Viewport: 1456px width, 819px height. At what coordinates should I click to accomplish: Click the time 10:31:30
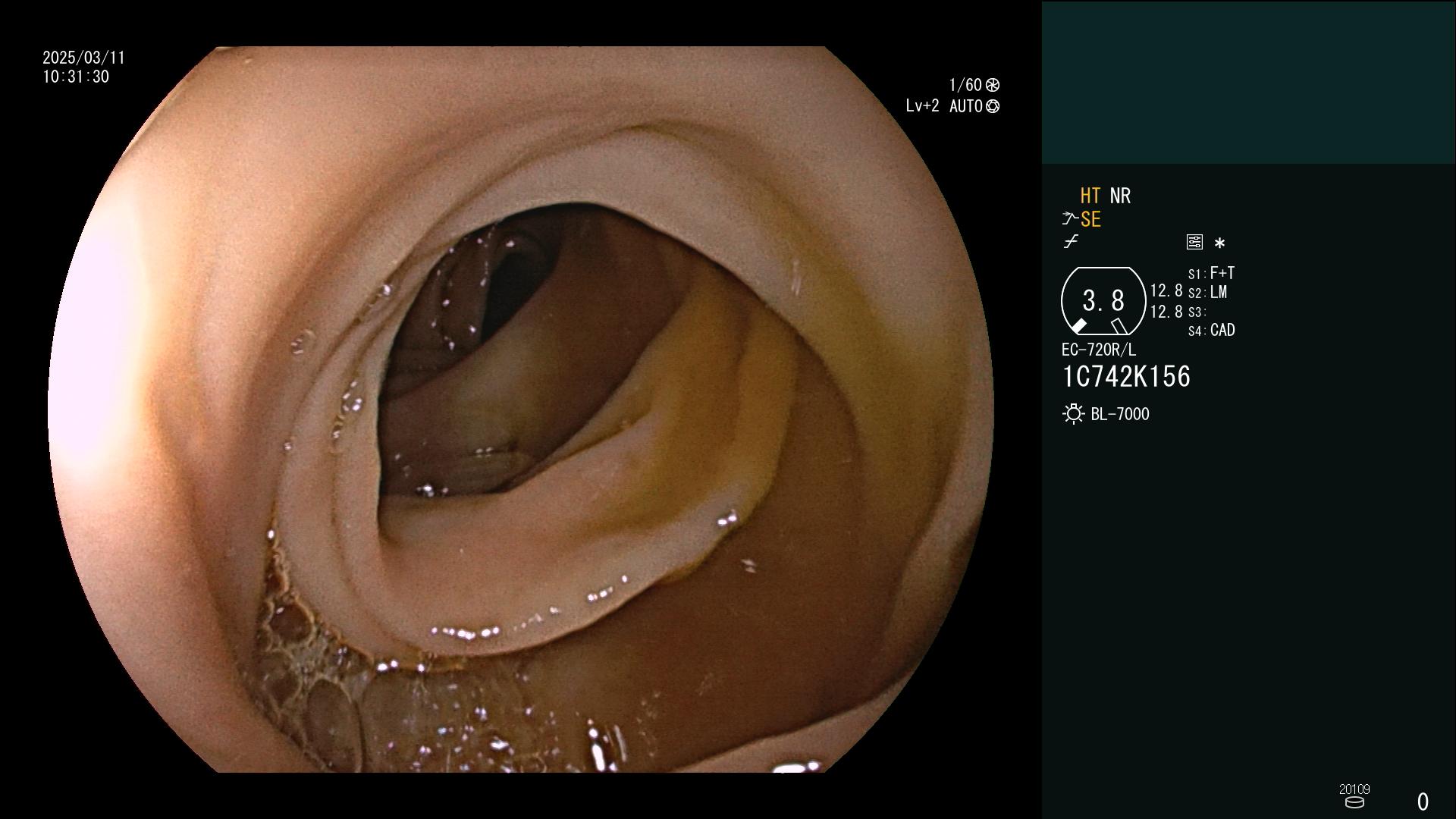click(76, 77)
